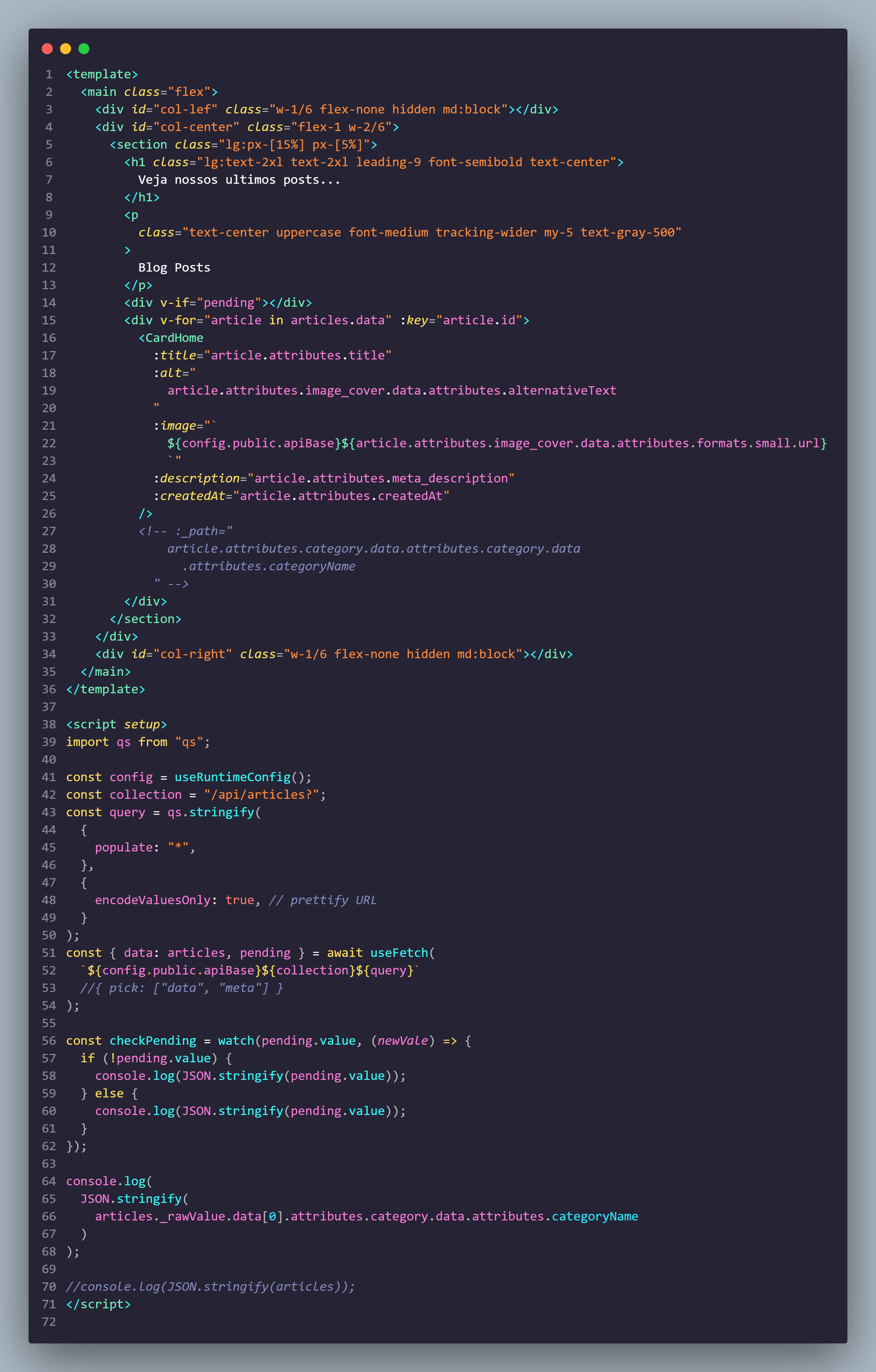Click the <script setup> tag
Viewport: 876px width, 1372px height.
[117, 725]
